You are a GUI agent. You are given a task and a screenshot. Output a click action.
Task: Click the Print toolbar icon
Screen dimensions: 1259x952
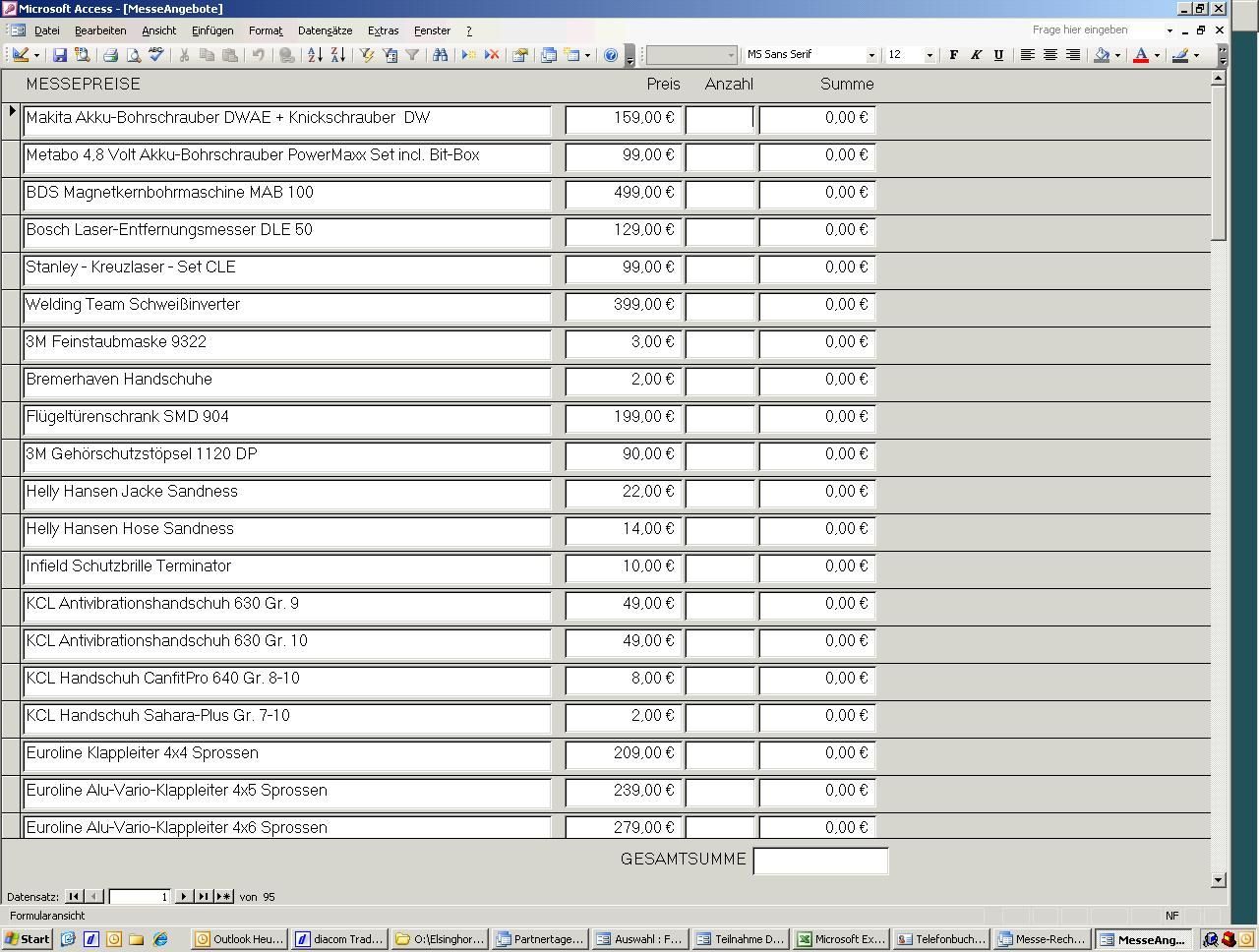tap(110, 55)
